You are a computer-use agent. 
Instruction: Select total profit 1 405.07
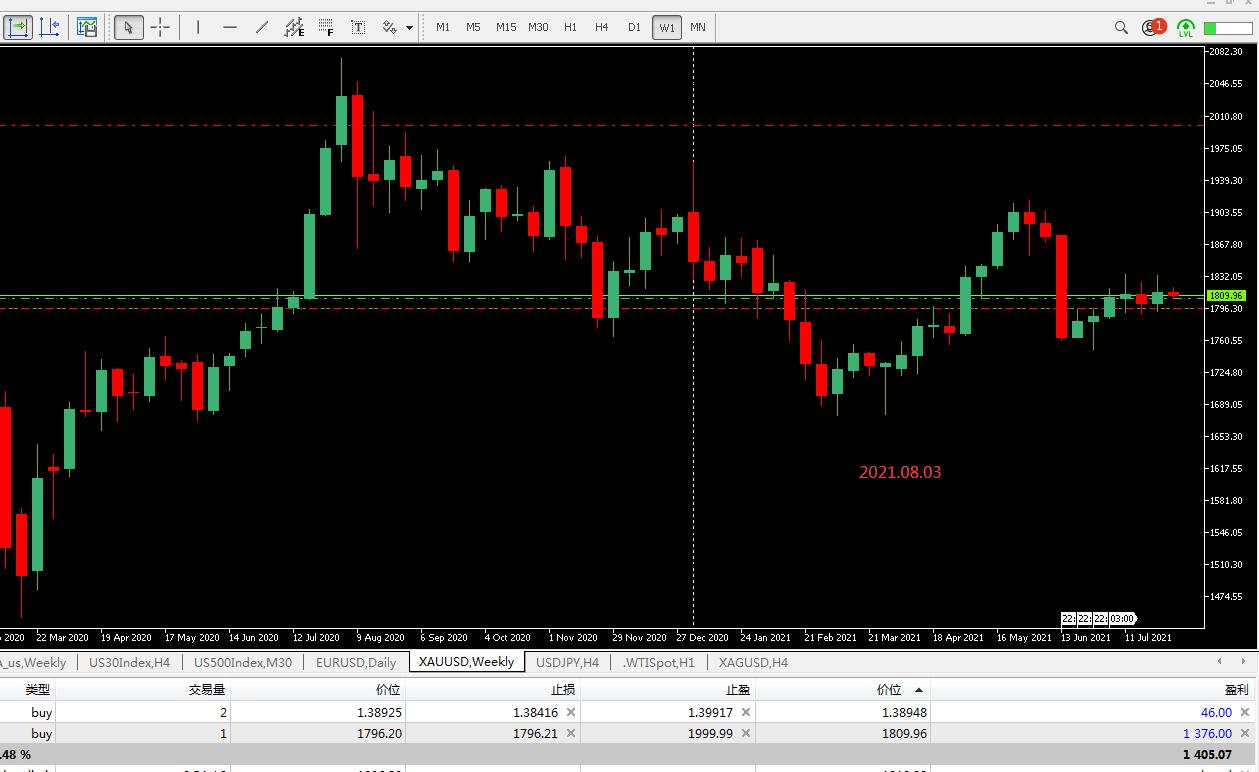pos(1207,754)
